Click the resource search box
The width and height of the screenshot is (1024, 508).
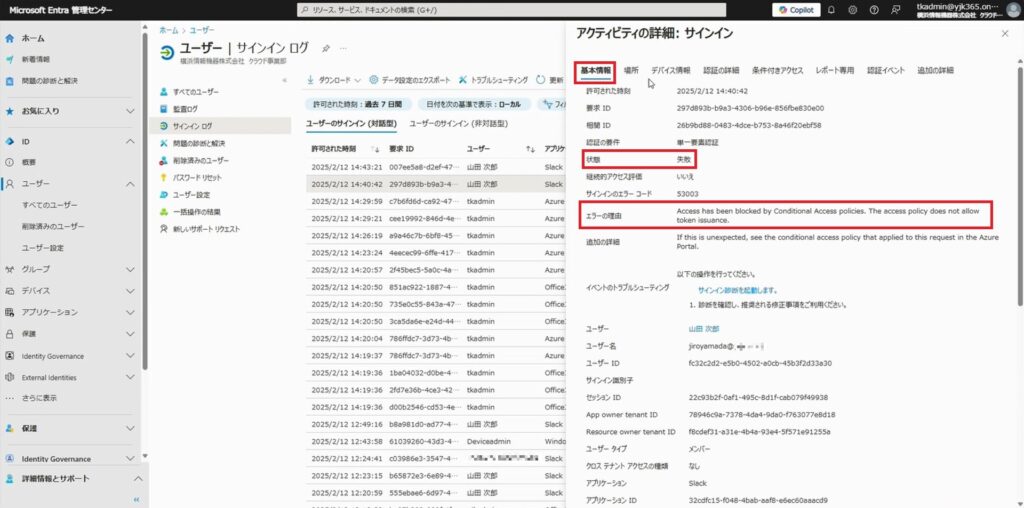(x=530, y=9)
